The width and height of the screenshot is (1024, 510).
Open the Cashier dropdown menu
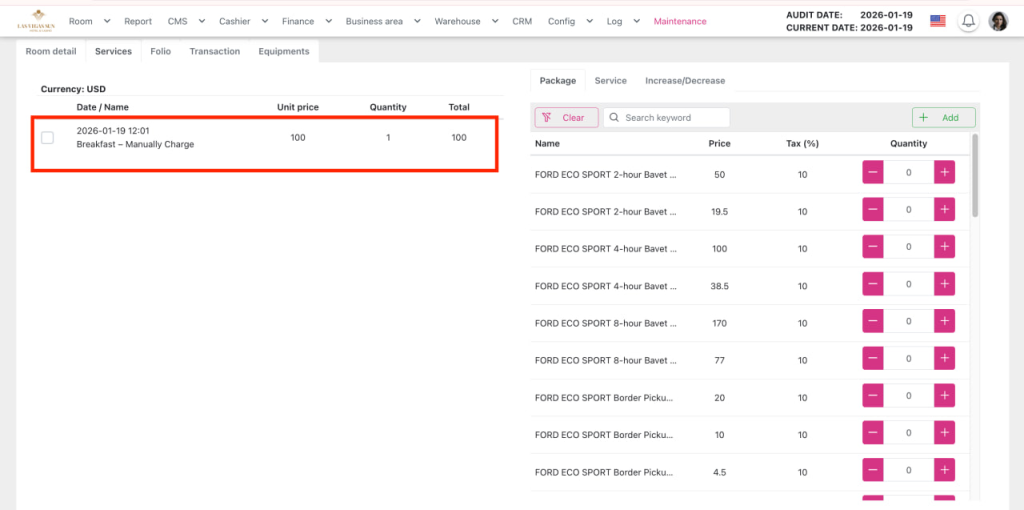(x=241, y=21)
